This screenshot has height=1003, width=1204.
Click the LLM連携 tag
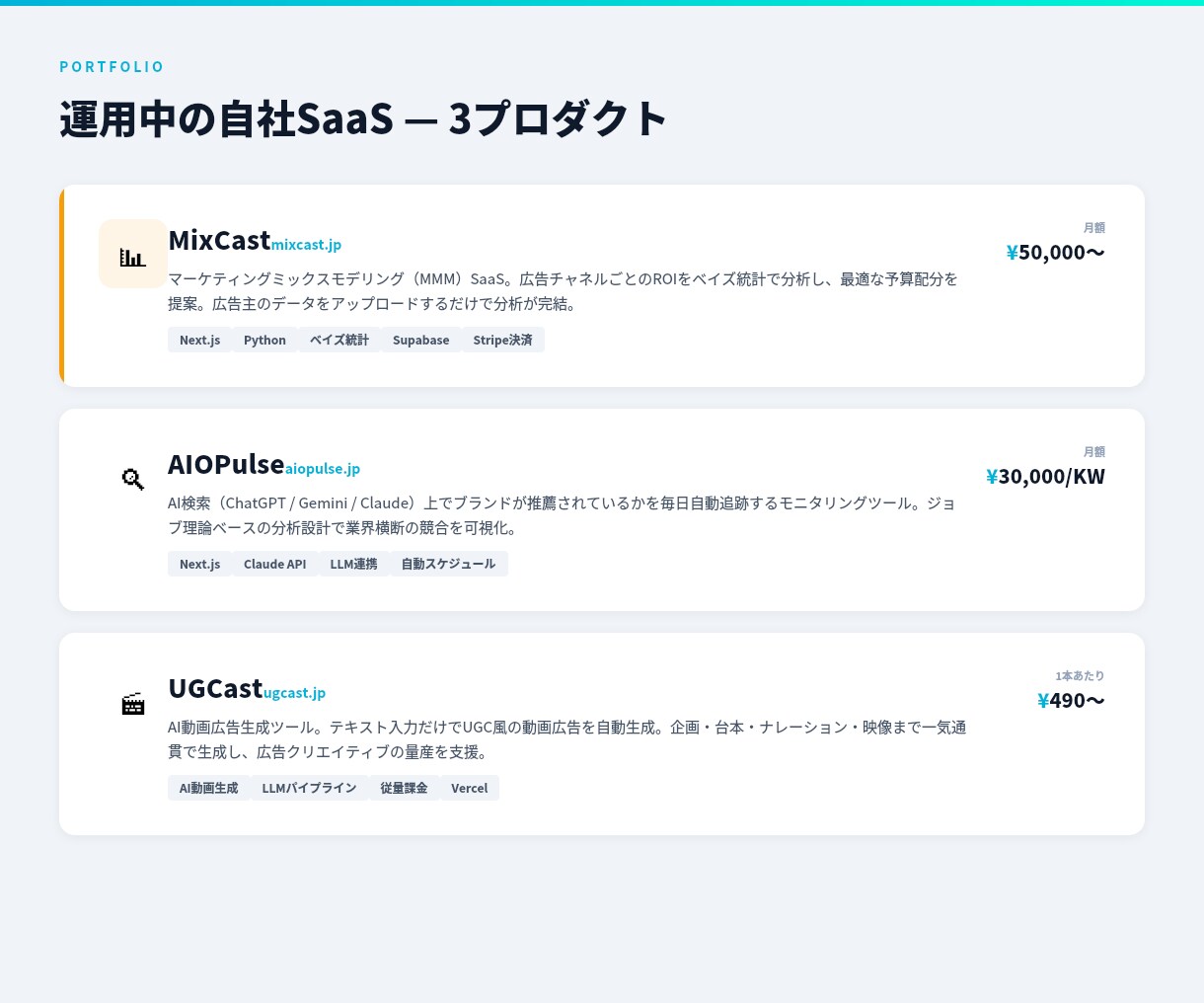[354, 564]
